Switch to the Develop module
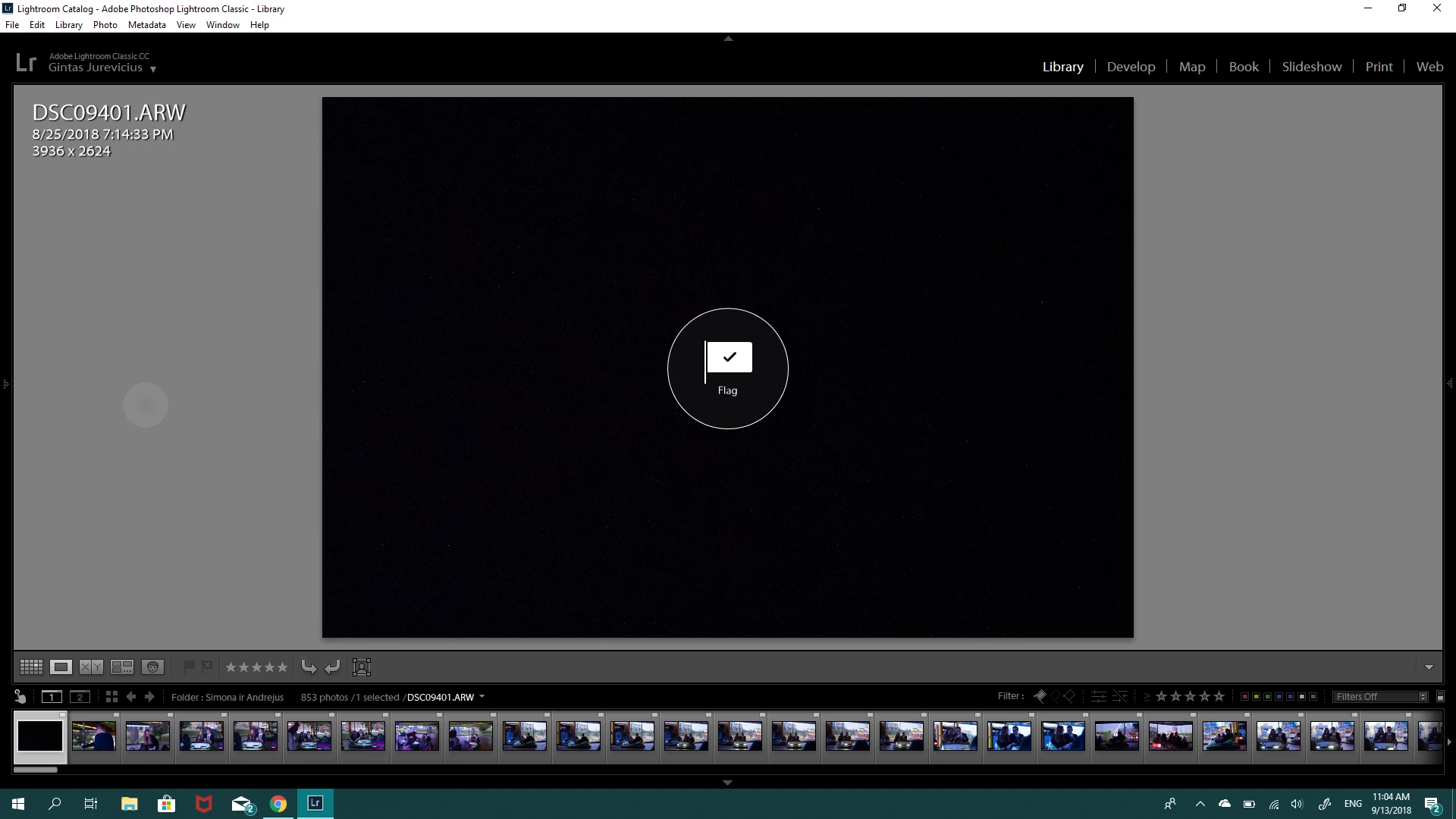Image resolution: width=1456 pixels, height=819 pixels. click(1131, 67)
